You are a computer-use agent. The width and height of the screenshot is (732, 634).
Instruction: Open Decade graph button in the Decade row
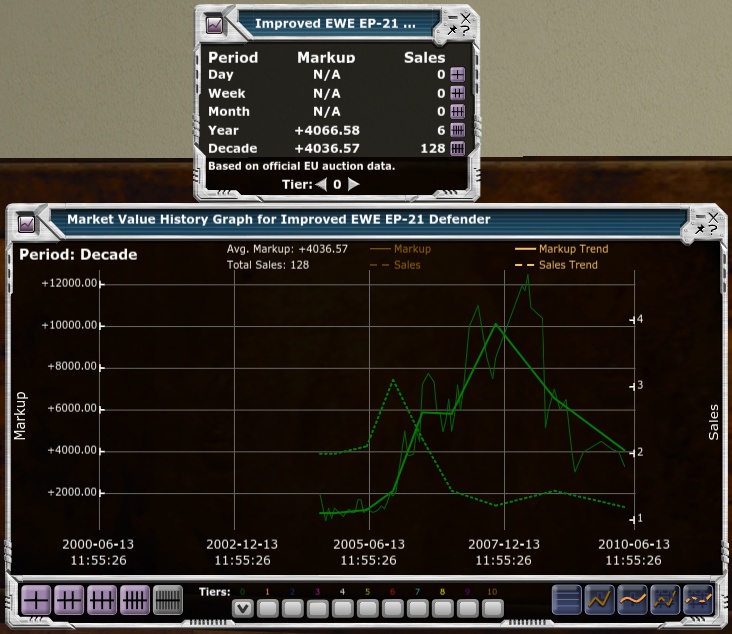point(457,148)
